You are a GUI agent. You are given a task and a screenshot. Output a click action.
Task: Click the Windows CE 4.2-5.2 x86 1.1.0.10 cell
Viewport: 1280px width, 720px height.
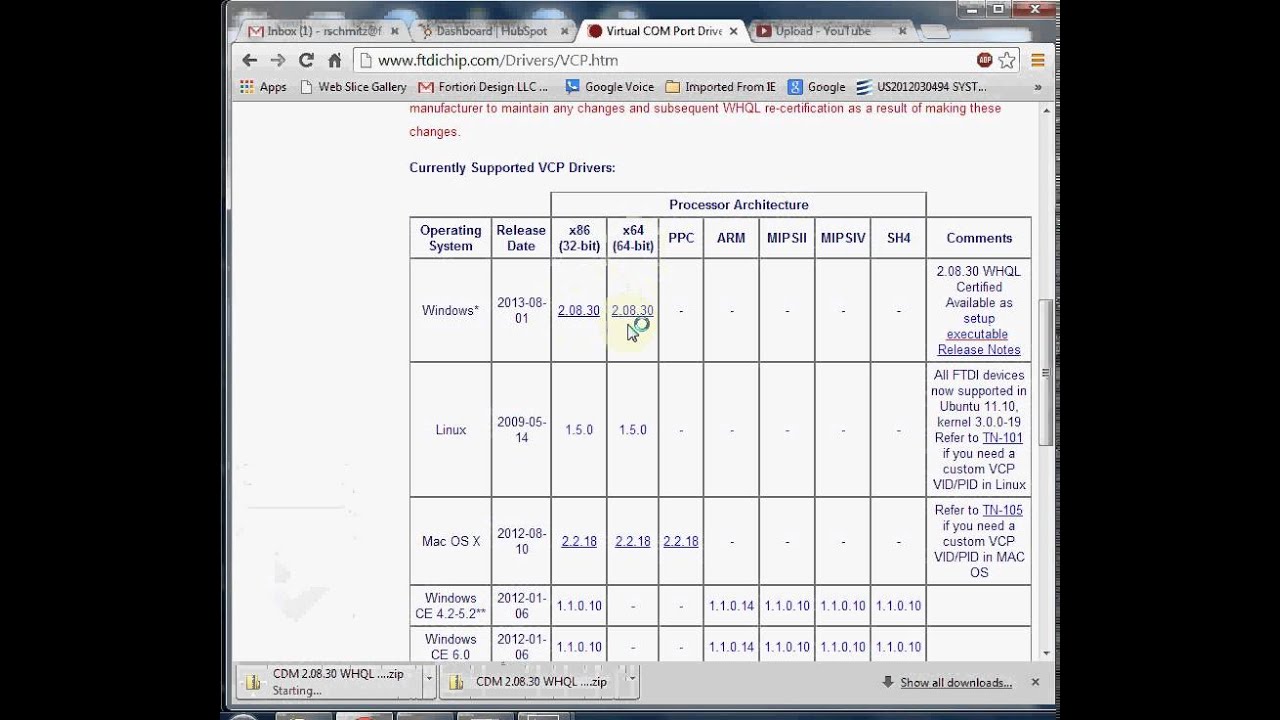pos(579,606)
